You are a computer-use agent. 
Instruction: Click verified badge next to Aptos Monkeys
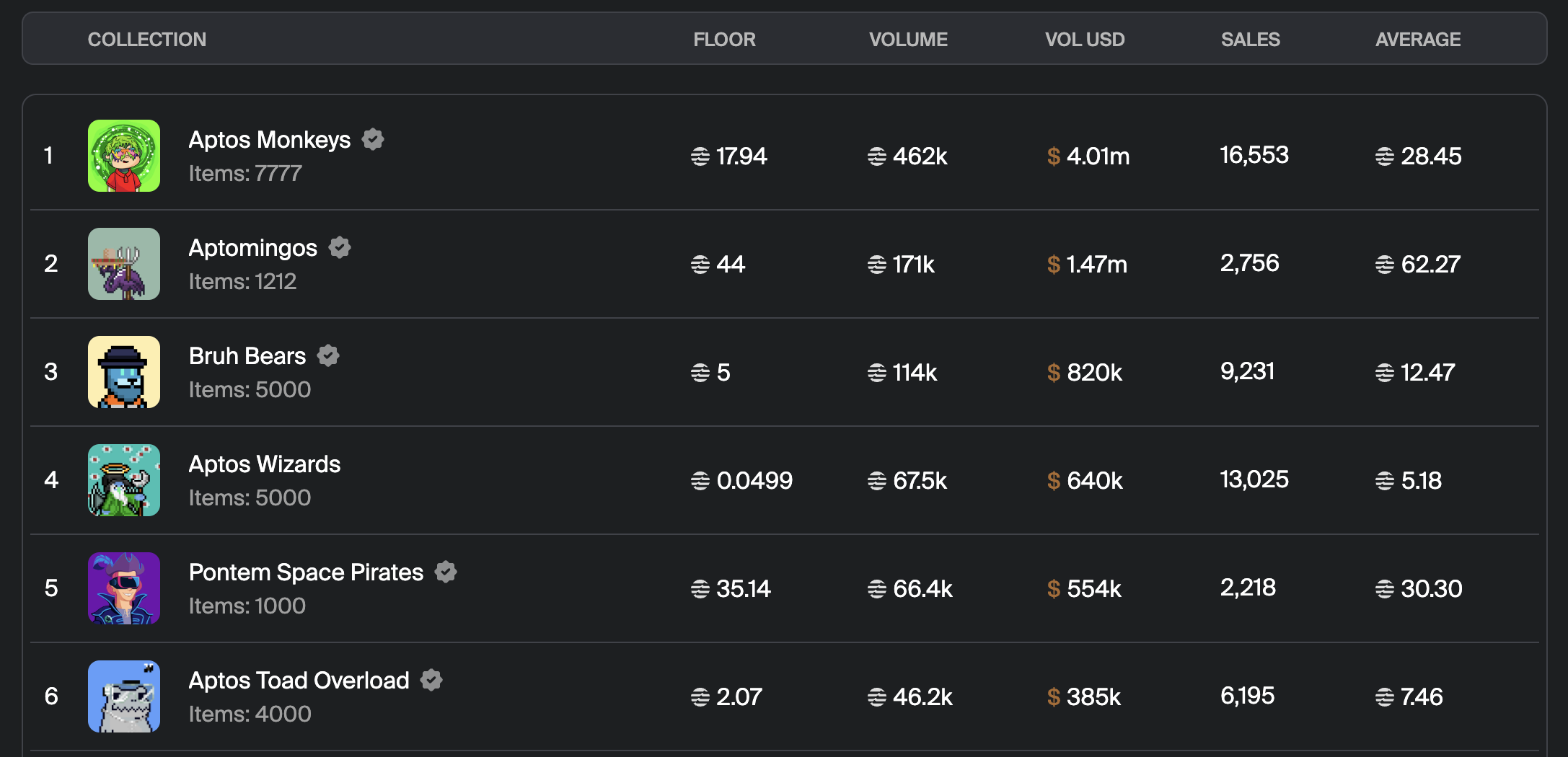click(373, 139)
